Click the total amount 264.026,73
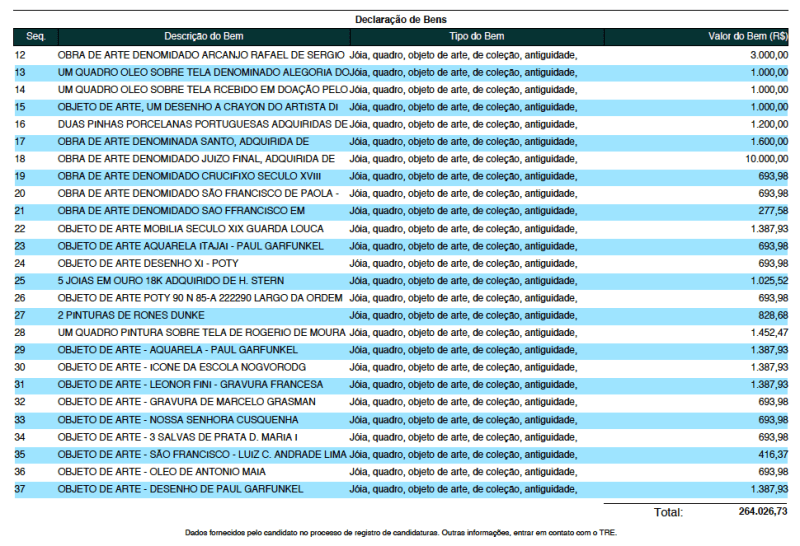 tap(755, 512)
